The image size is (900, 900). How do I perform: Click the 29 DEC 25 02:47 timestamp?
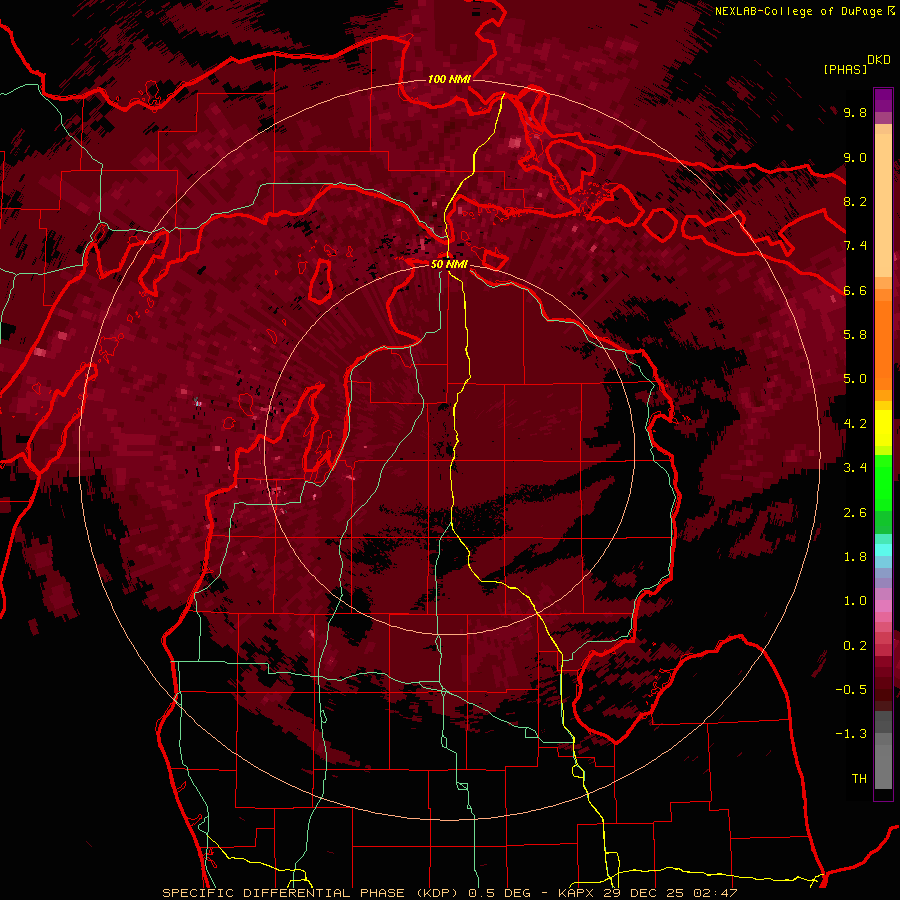tap(670, 893)
